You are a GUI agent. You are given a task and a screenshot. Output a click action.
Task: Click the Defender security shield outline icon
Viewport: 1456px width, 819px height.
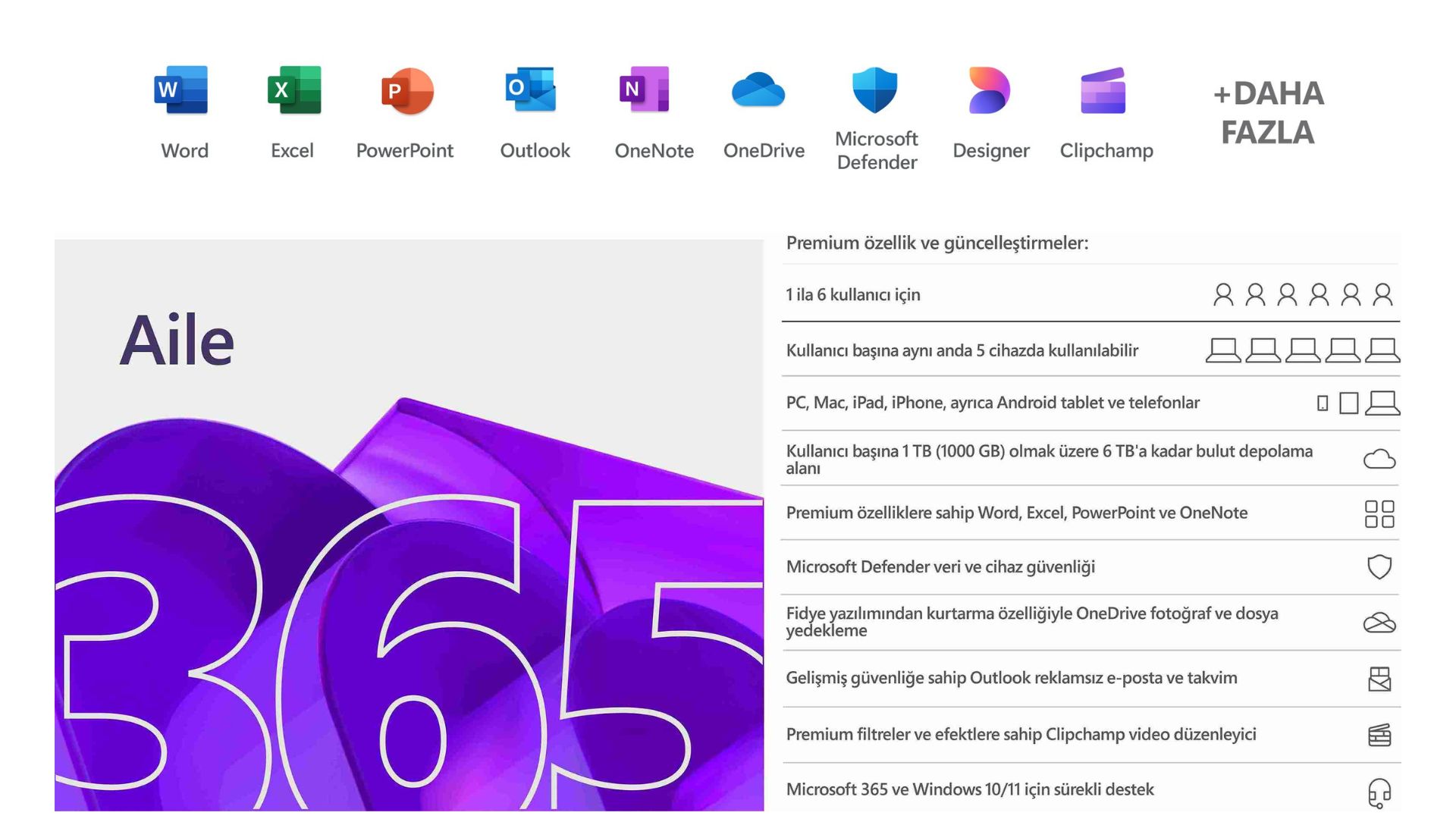tap(1379, 567)
